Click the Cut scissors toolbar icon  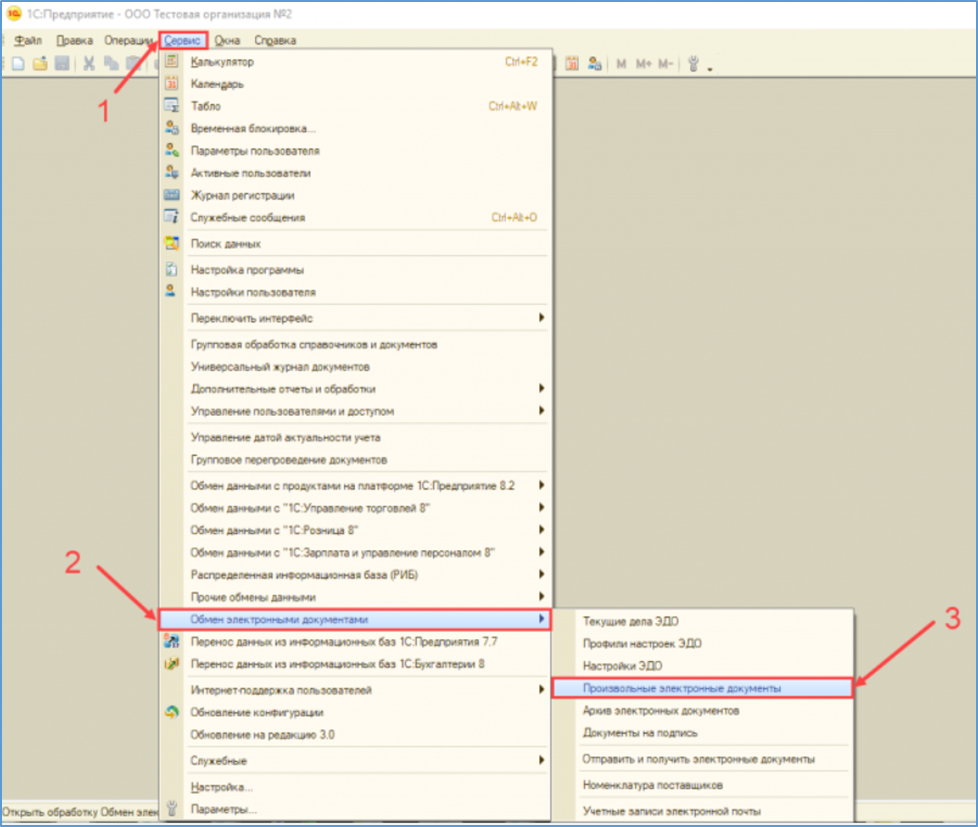89,64
